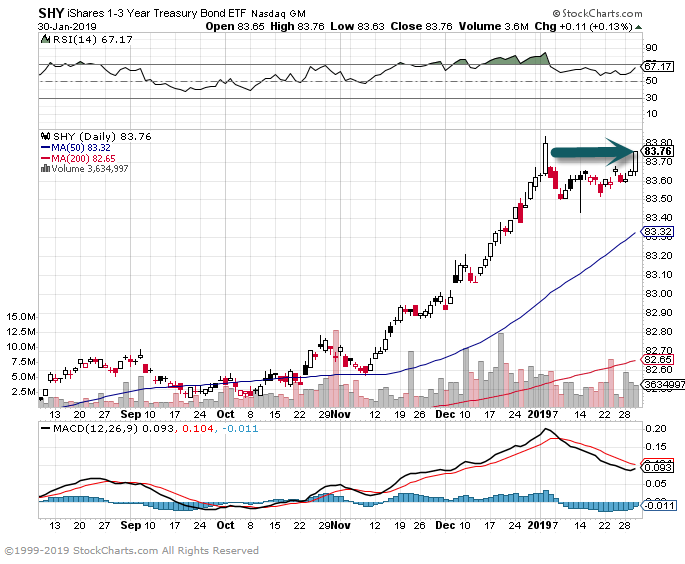Click the Volume 3,634,997 legend label
The width and height of the screenshot is (685, 564).
(x=90, y=169)
